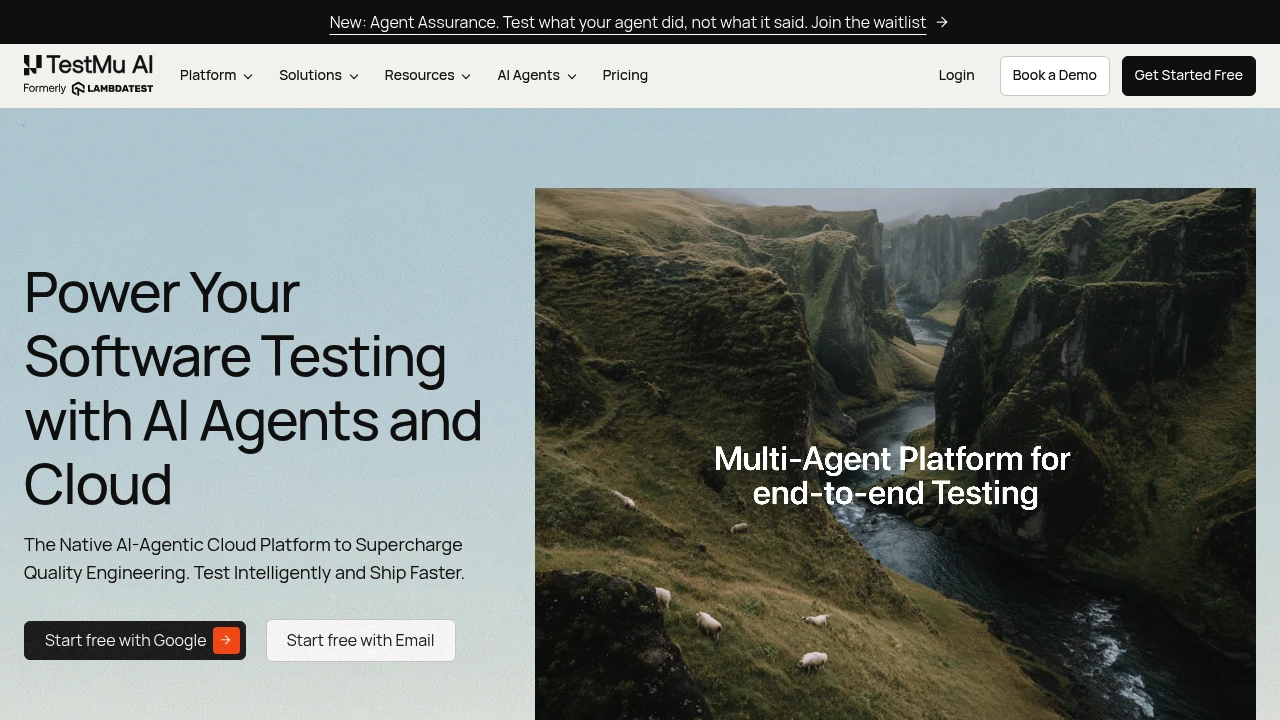Click the Get Started Free button
The height and width of the screenshot is (720, 1280).
click(1189, 76)
